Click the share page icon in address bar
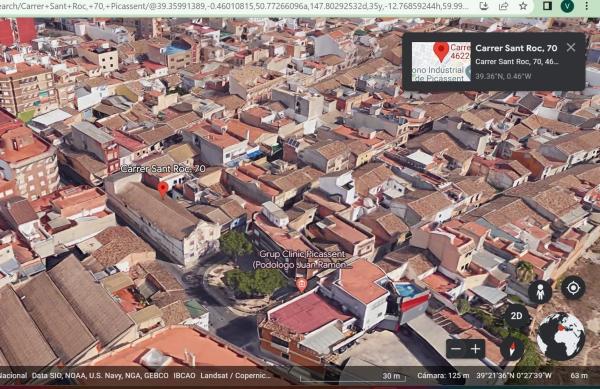 tap(503, 6)
